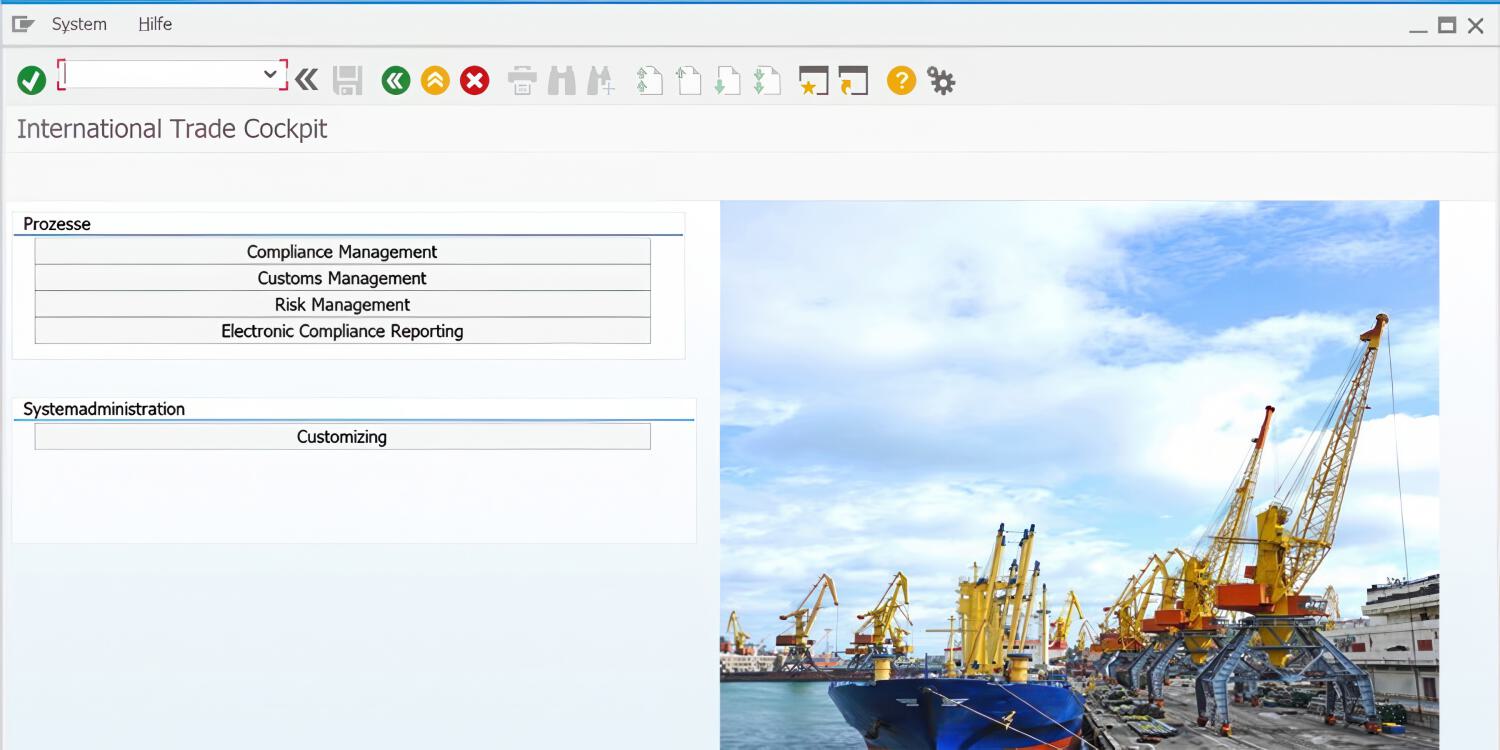Click the Create New Session window icon
This screenshot has height=750, width=1500.
[813, 80]
